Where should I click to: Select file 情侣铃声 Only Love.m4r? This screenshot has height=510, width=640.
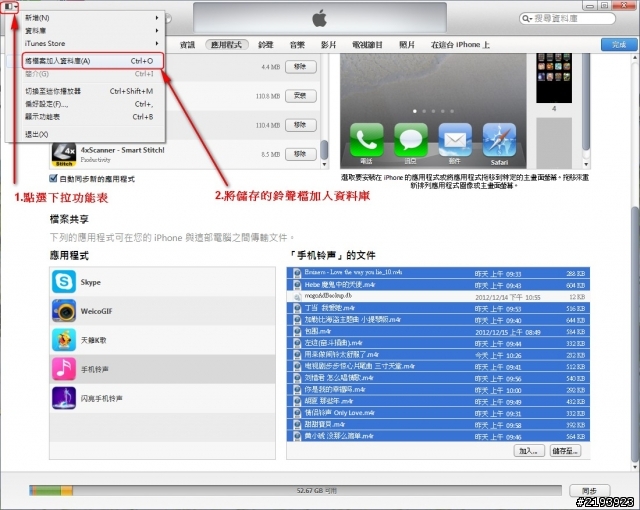[438, 412]
